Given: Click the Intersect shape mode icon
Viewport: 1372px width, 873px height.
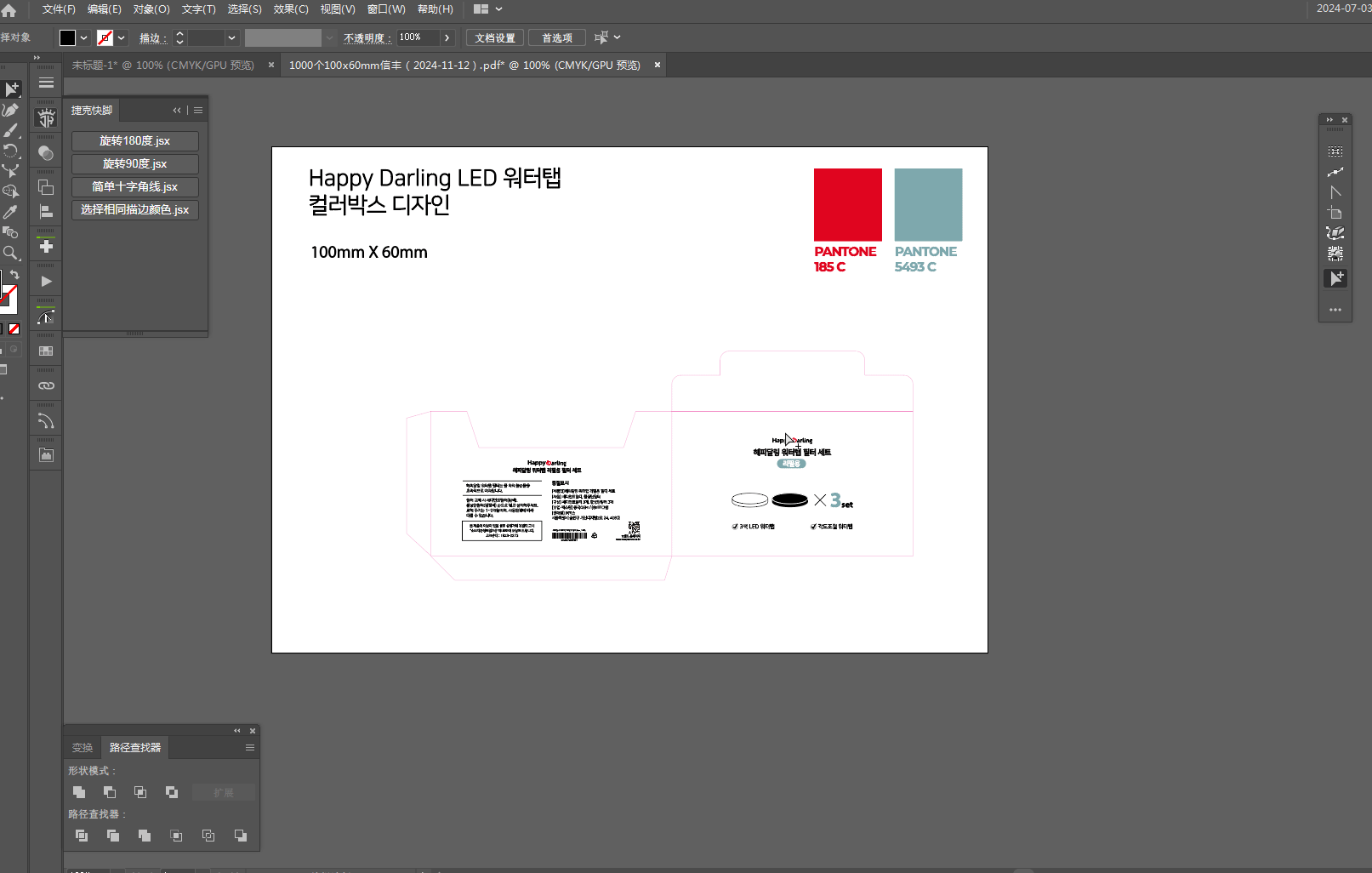Looking at the screenshot, I should [140, 792].
